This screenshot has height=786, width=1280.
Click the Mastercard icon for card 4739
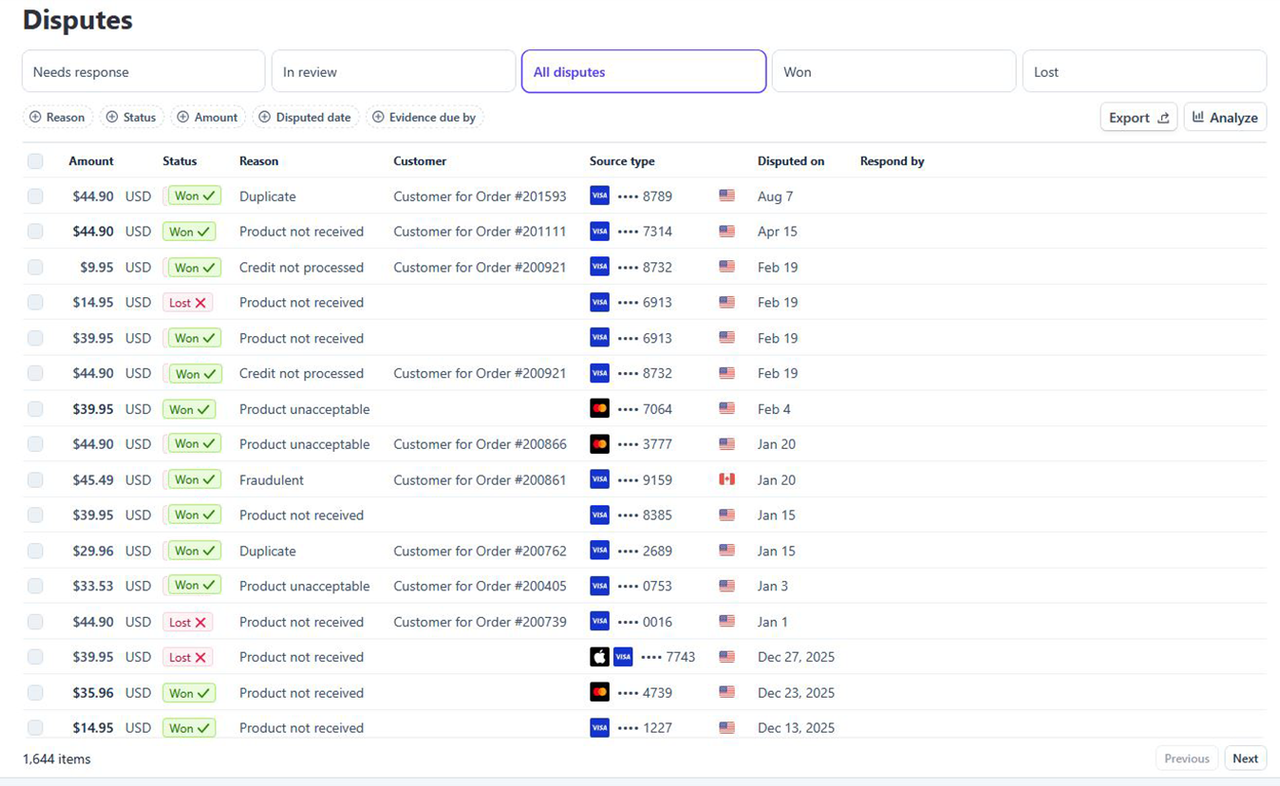tap(599, 692)
